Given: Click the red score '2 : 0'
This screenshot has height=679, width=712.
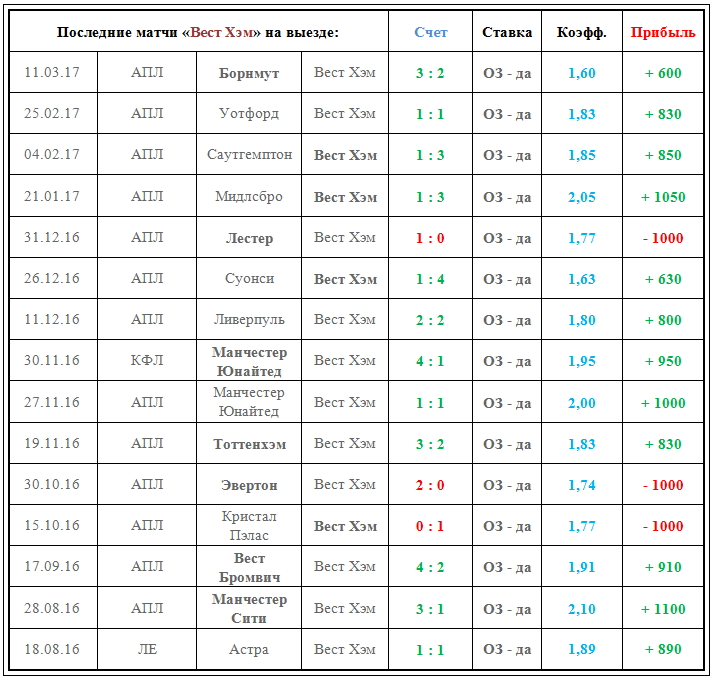Looking at the screenshot, I should (430, 485).
